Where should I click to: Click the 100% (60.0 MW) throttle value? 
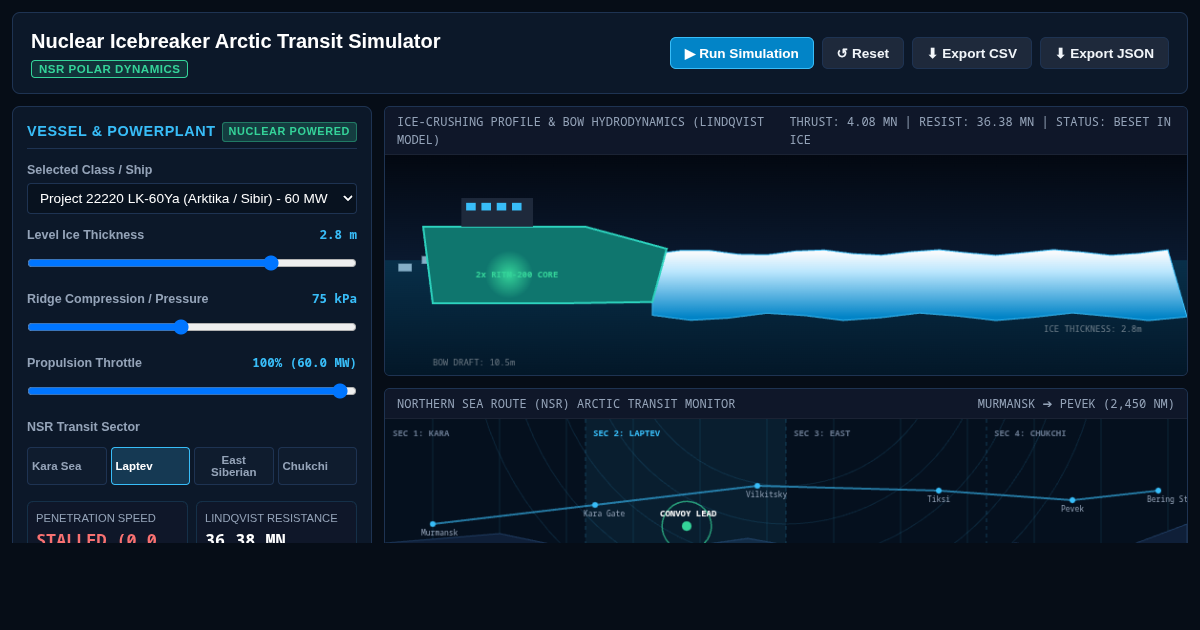pyautogui.click(x=304, y=363)
